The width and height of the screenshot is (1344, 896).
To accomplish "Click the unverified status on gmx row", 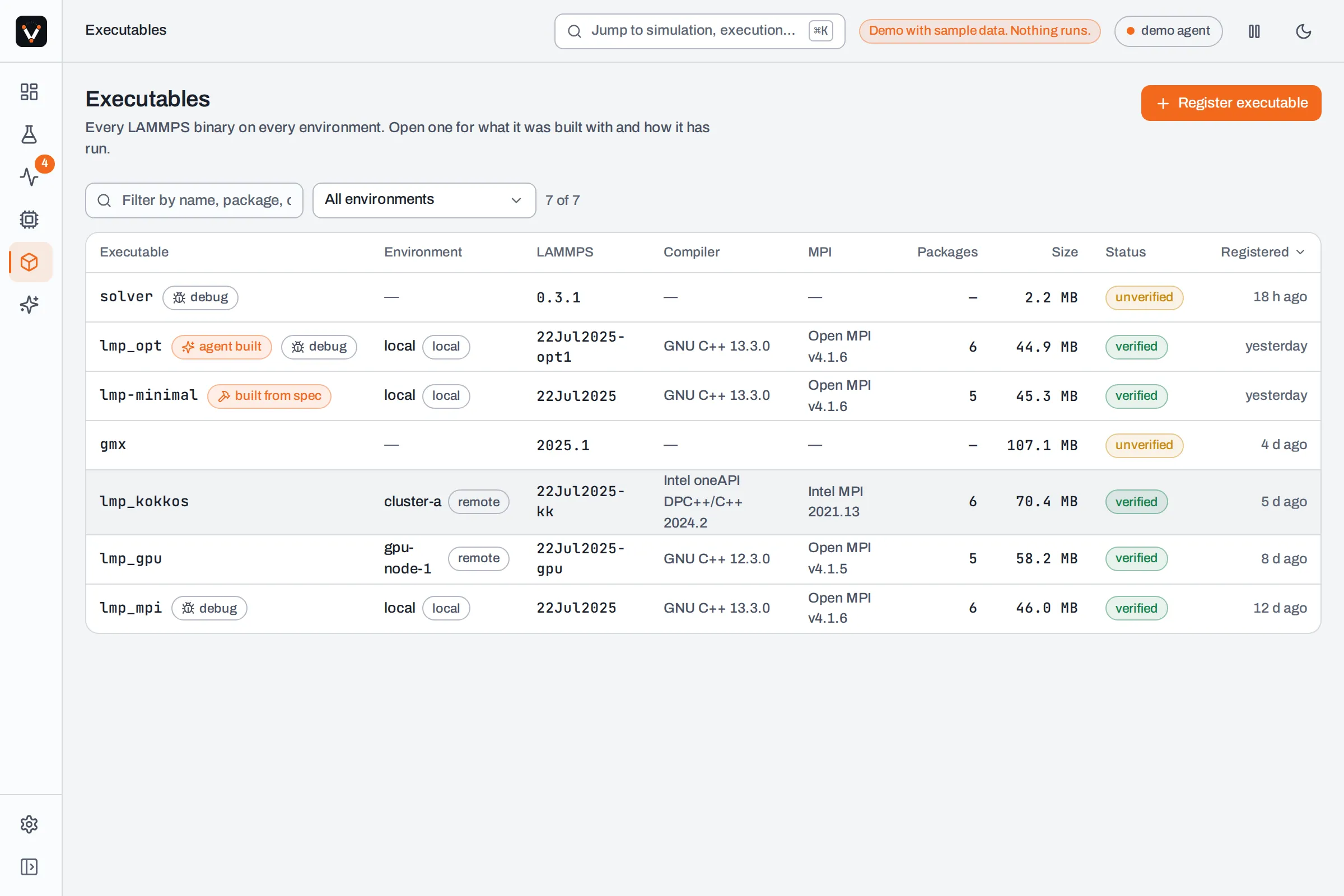I will click(x=1144, y=445).
